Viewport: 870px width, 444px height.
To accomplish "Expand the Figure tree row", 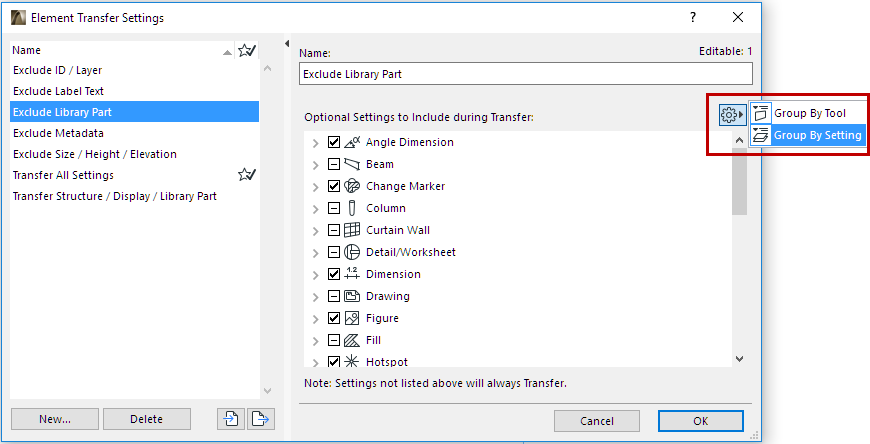I will coord(315,319).
